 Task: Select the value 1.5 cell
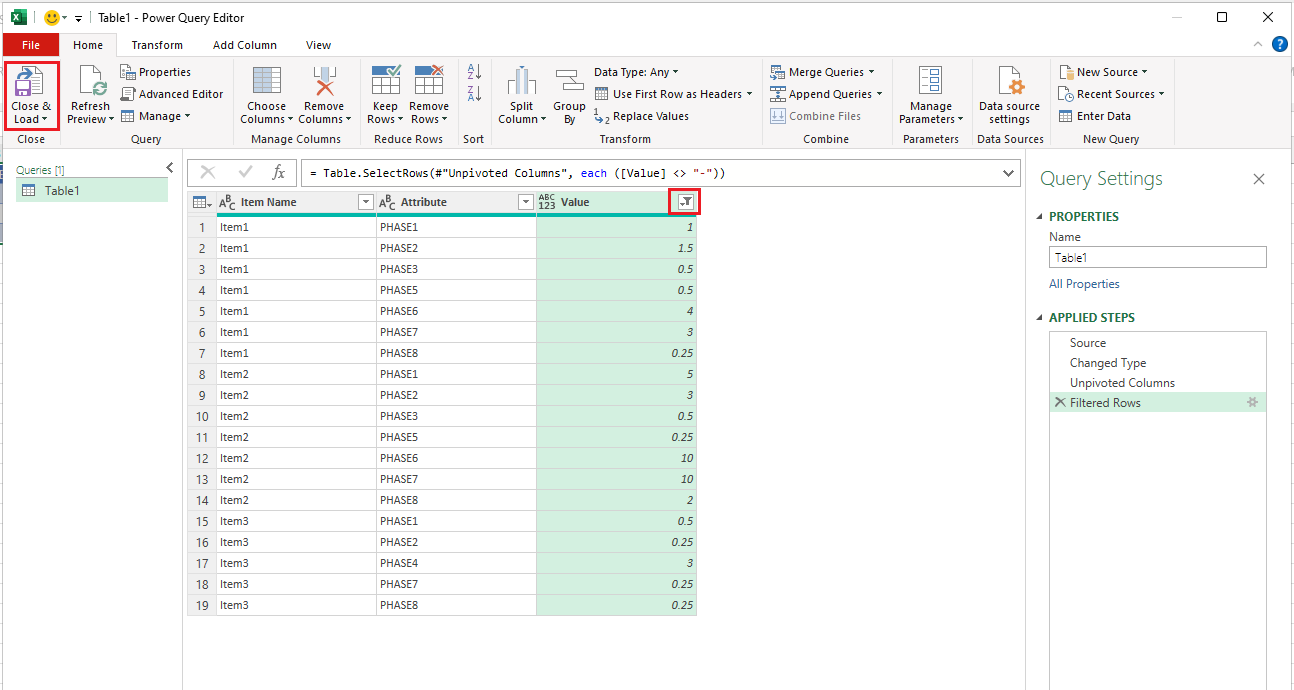coord(616,248)
